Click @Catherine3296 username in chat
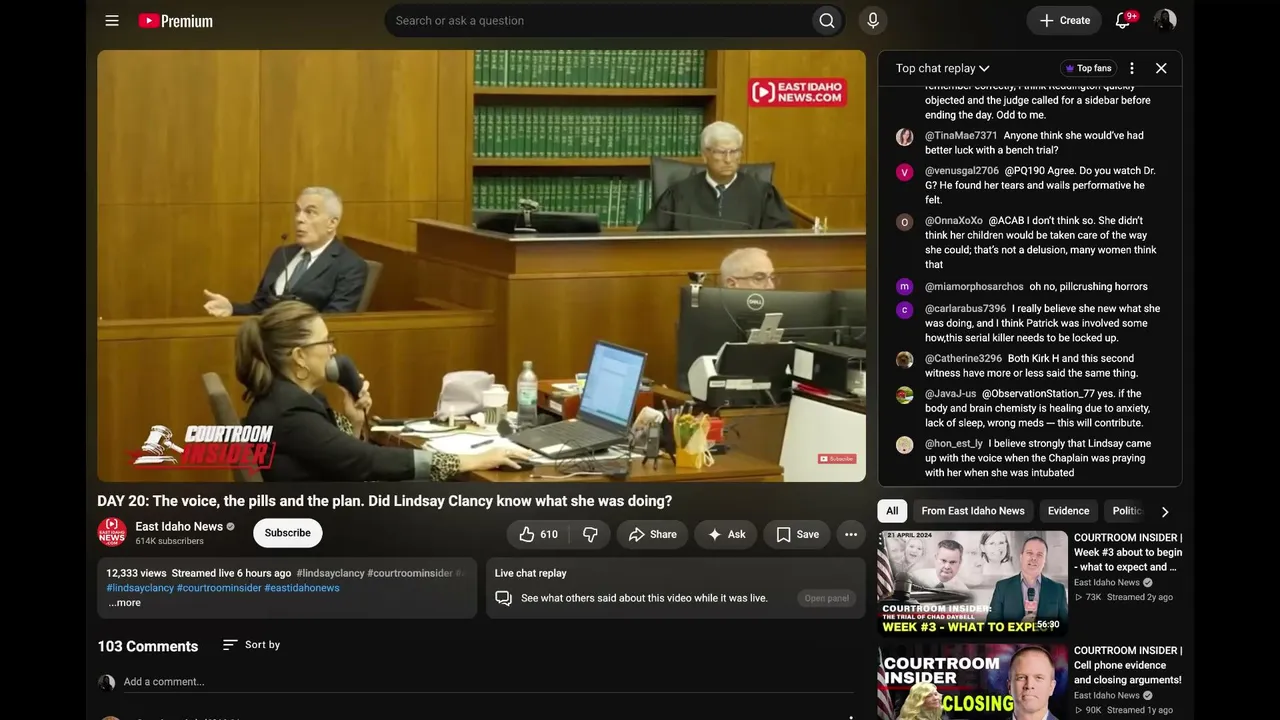Image resolution: width=1280 pixels, height=720 pixels. 963,359
